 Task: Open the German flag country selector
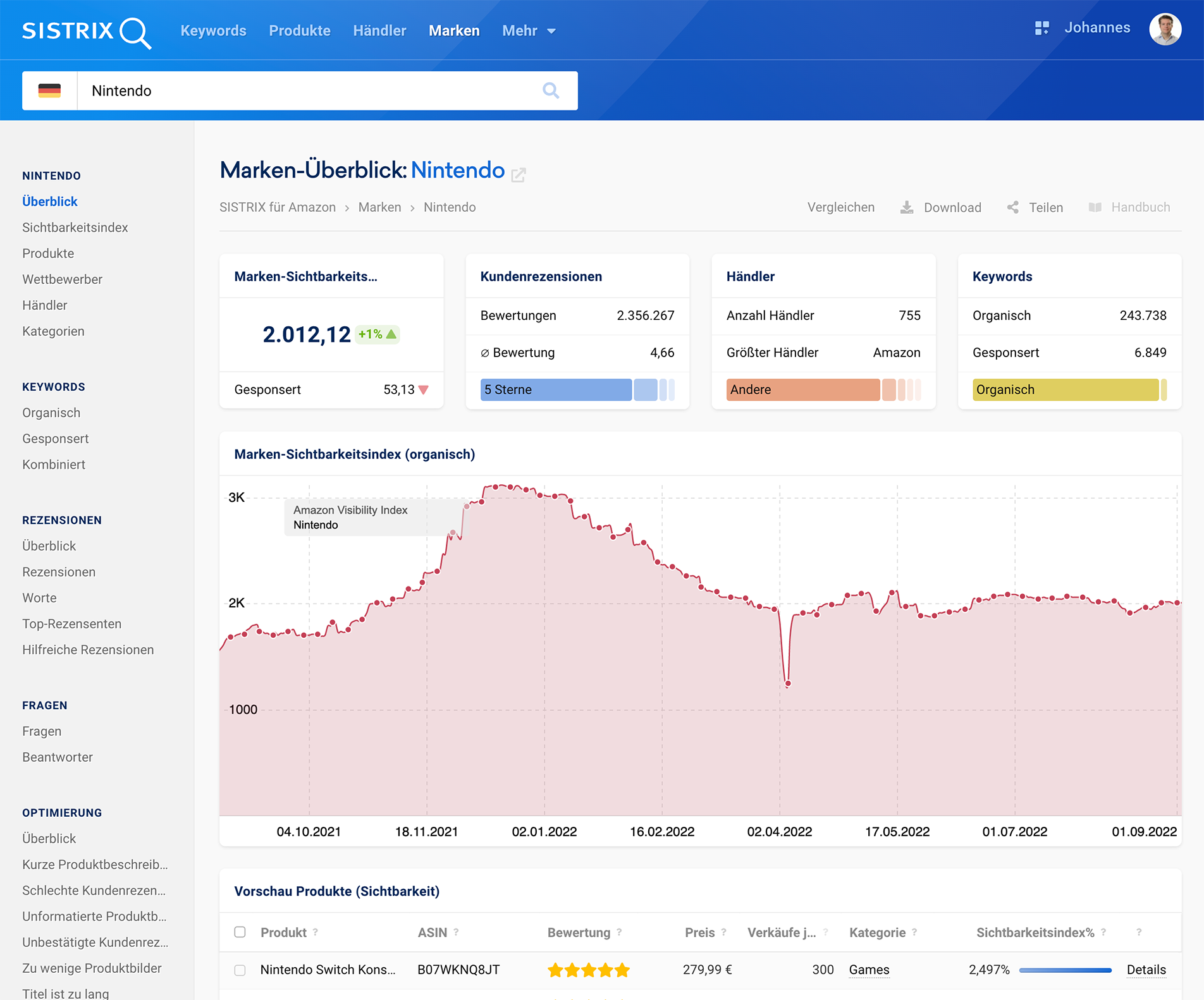[49, 90]
